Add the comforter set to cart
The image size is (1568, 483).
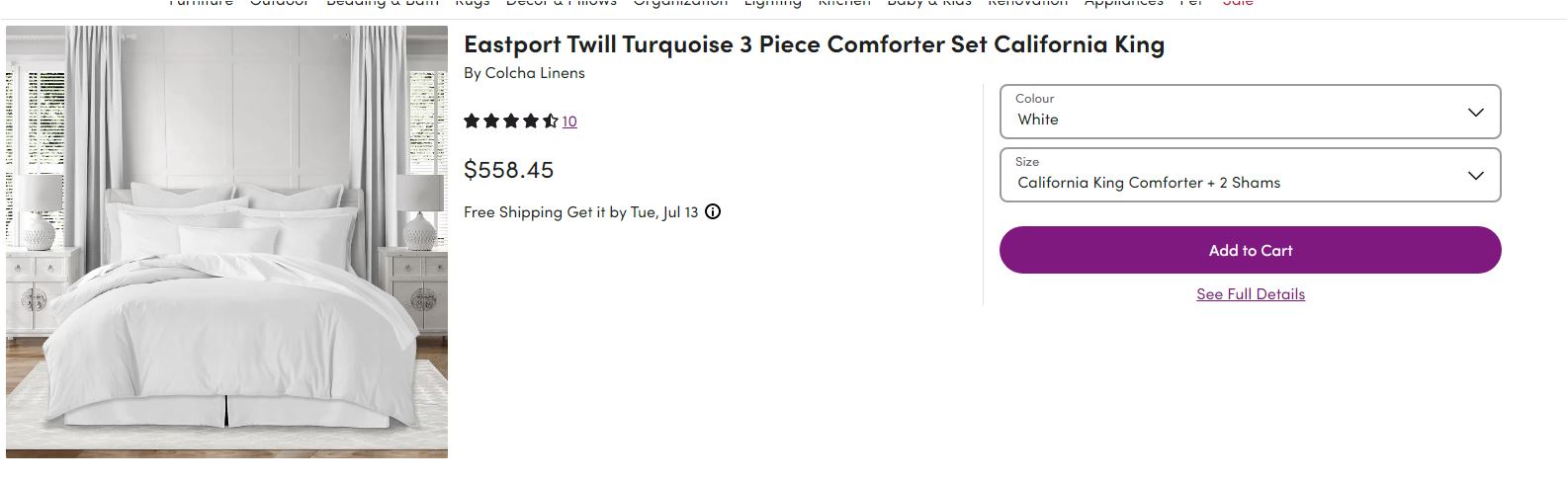point(1250,250)
